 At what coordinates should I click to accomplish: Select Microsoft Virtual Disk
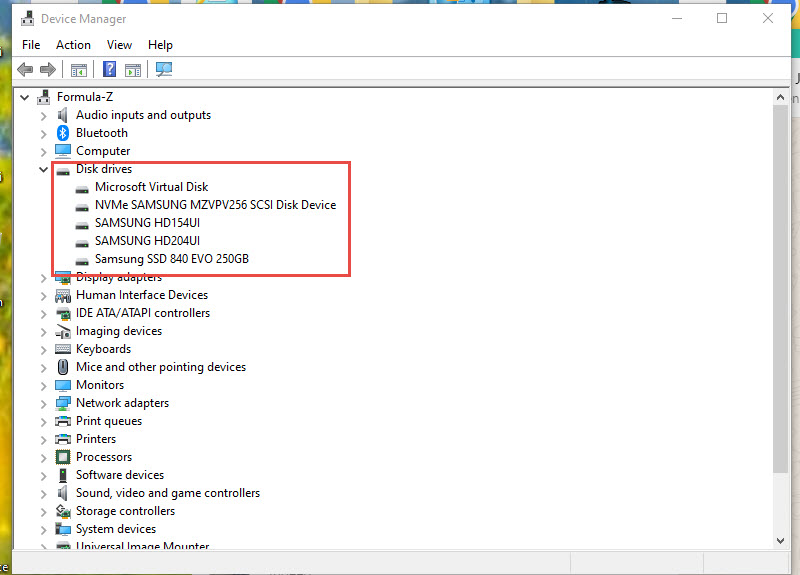(x=152, y=187)
